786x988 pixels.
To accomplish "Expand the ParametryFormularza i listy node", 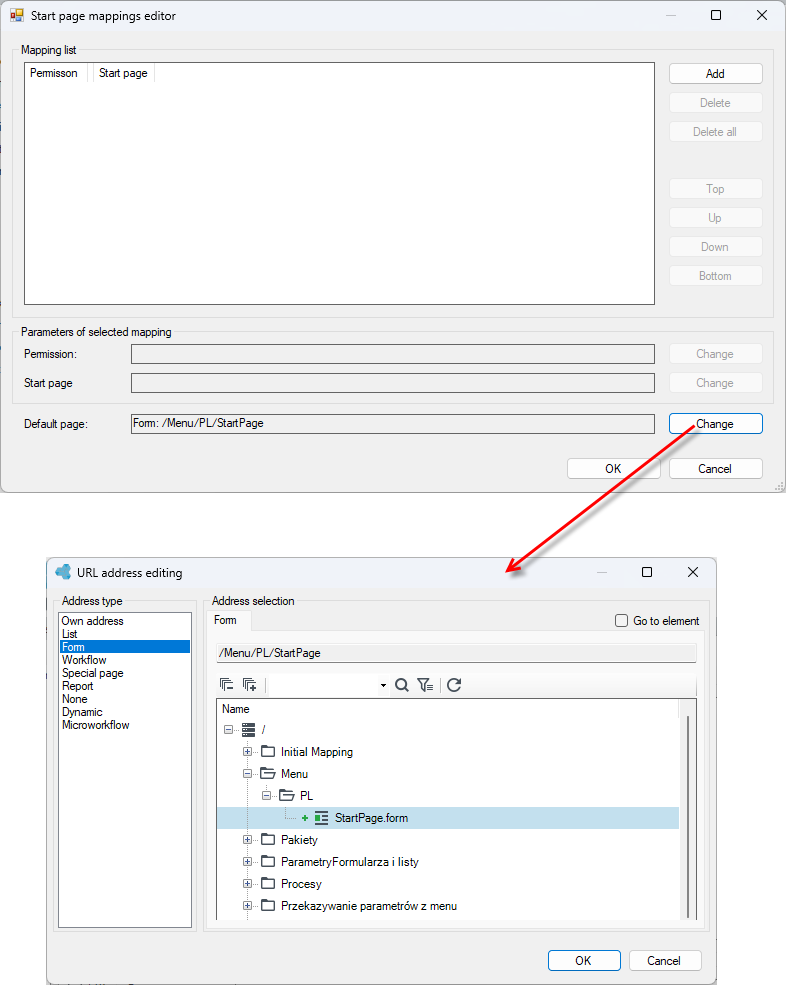I will 247,862.
